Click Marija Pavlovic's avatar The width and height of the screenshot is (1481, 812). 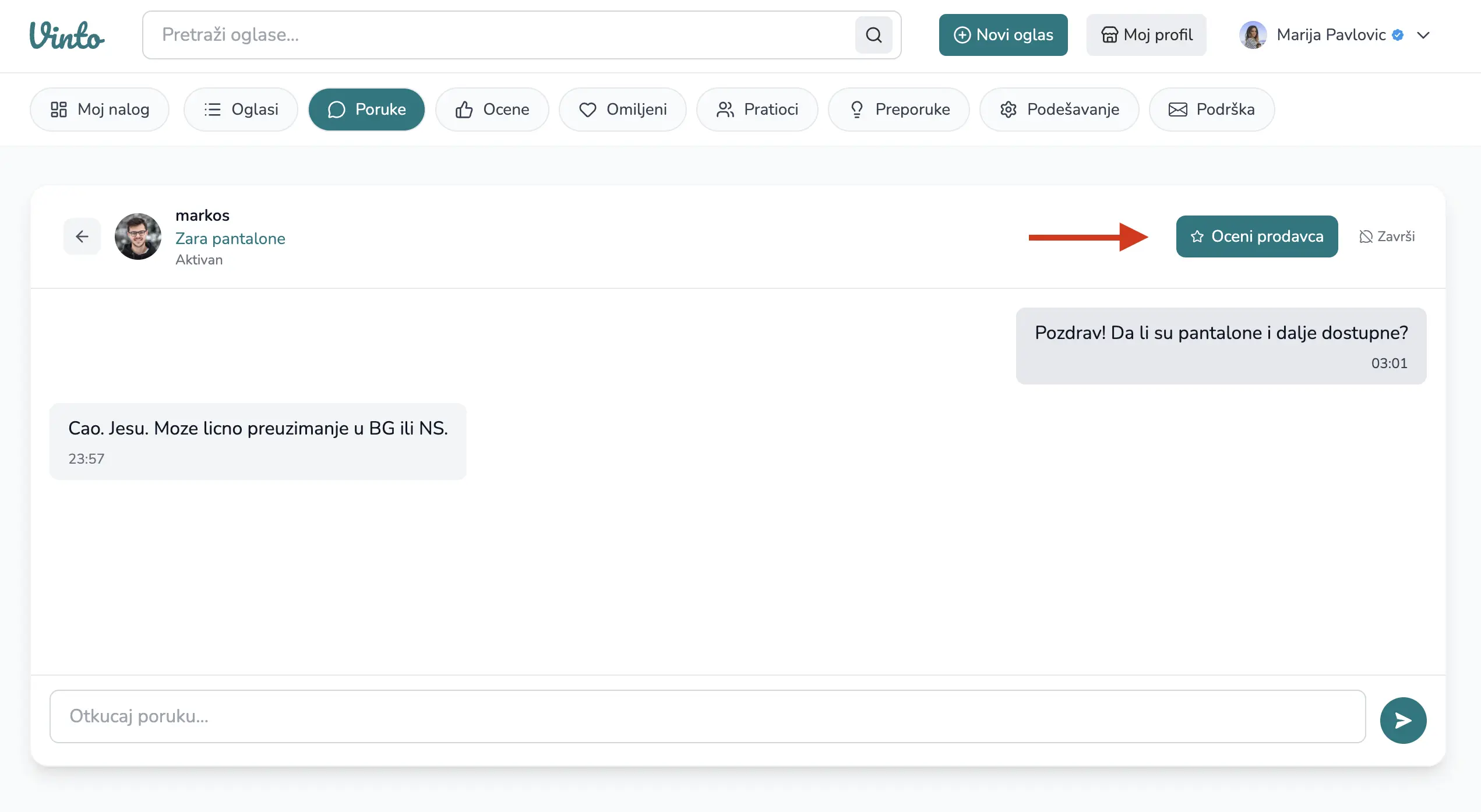pos(1253,35)
